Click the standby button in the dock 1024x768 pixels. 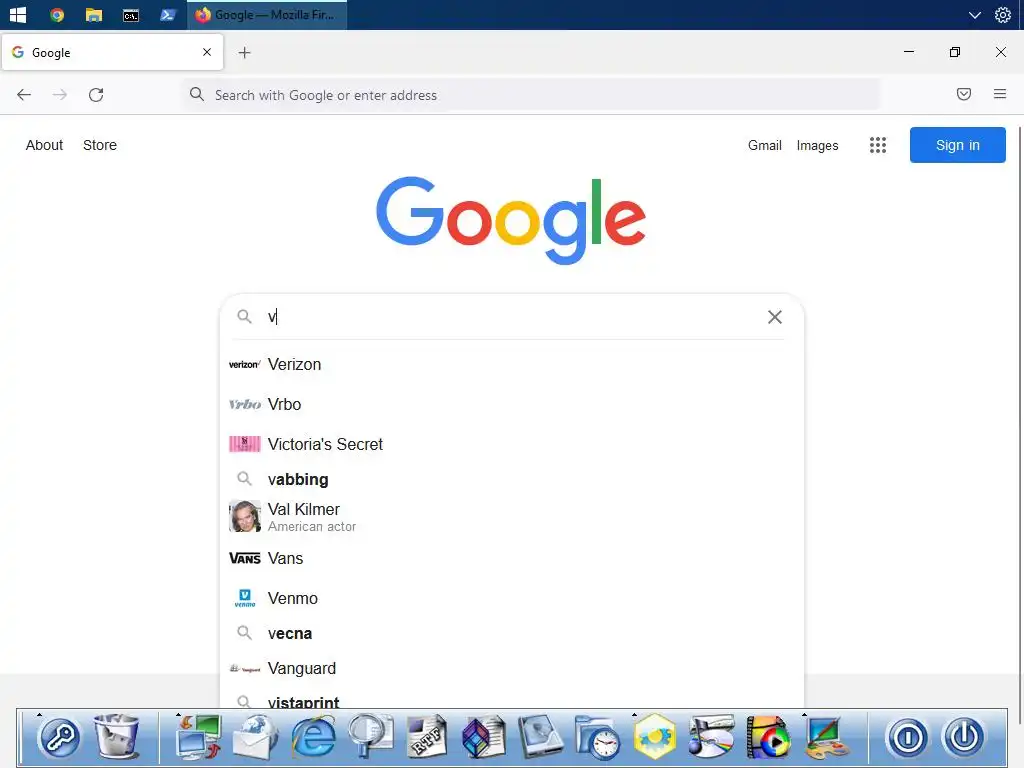tap(907, 737)
